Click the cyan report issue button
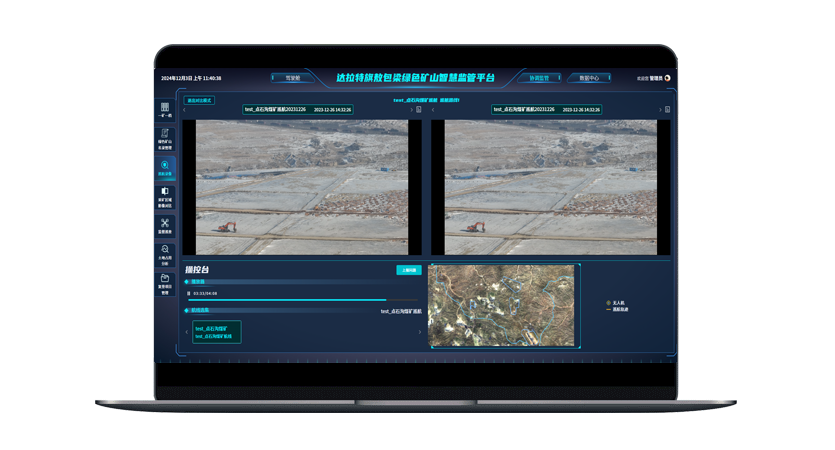The image size is (835, 450). tap(408, 270)
